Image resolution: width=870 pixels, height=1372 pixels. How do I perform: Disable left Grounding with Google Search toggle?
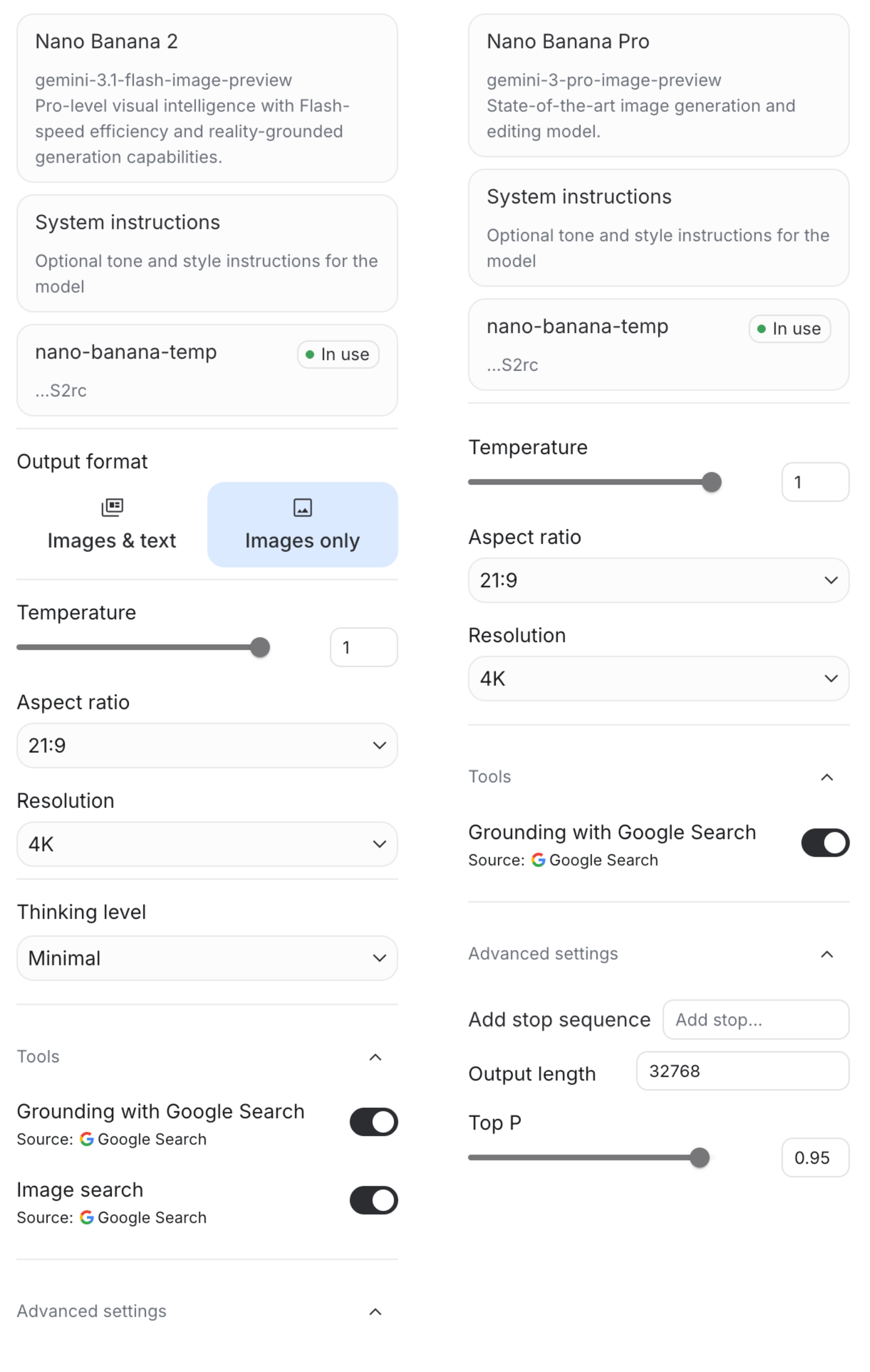point(373,1122)
